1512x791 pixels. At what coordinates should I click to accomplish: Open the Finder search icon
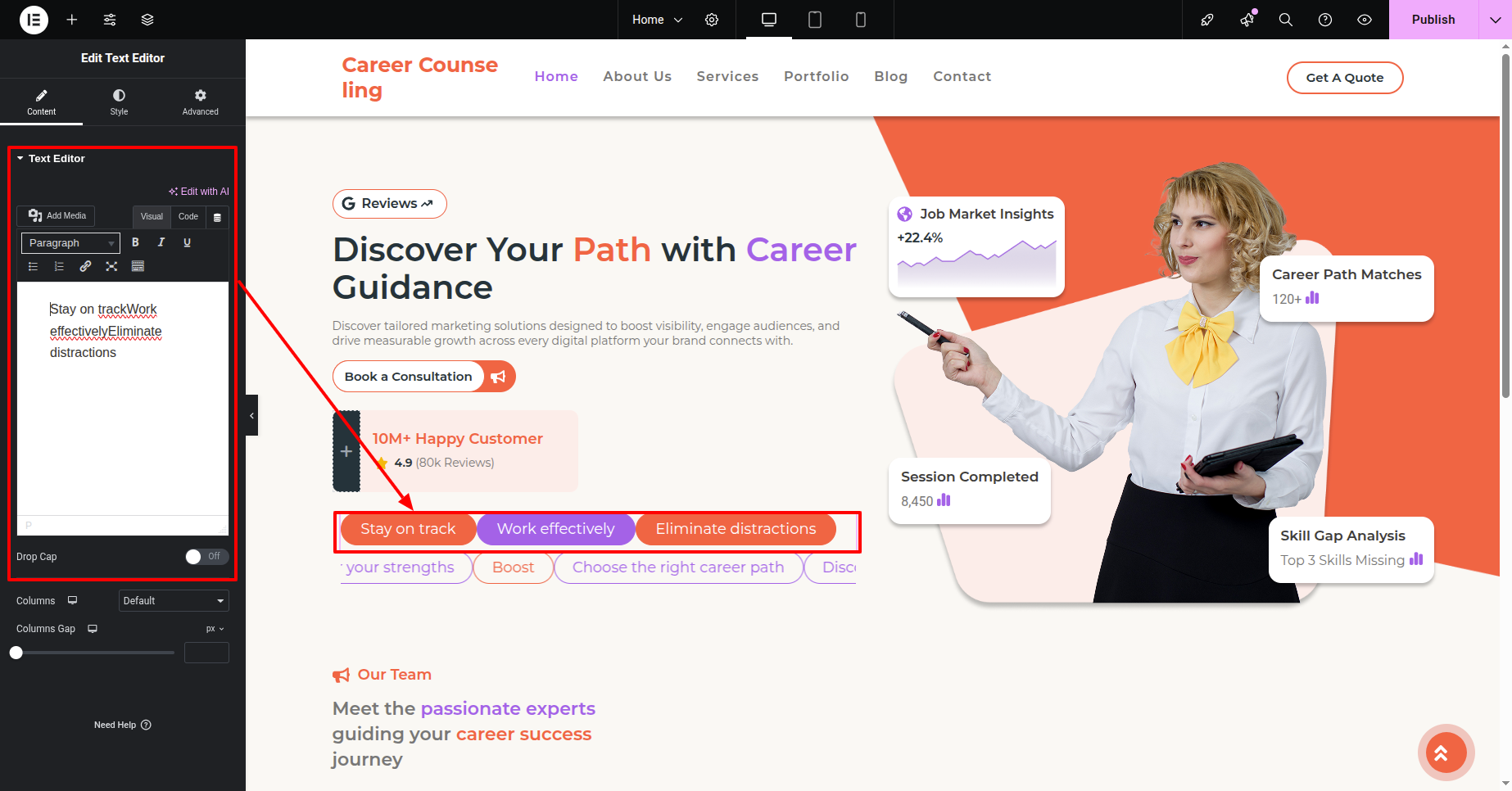[x=1286, y=20]
